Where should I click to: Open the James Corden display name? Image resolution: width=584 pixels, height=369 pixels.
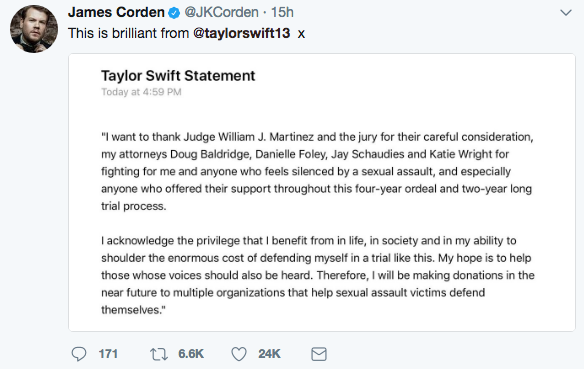[116, 12]
